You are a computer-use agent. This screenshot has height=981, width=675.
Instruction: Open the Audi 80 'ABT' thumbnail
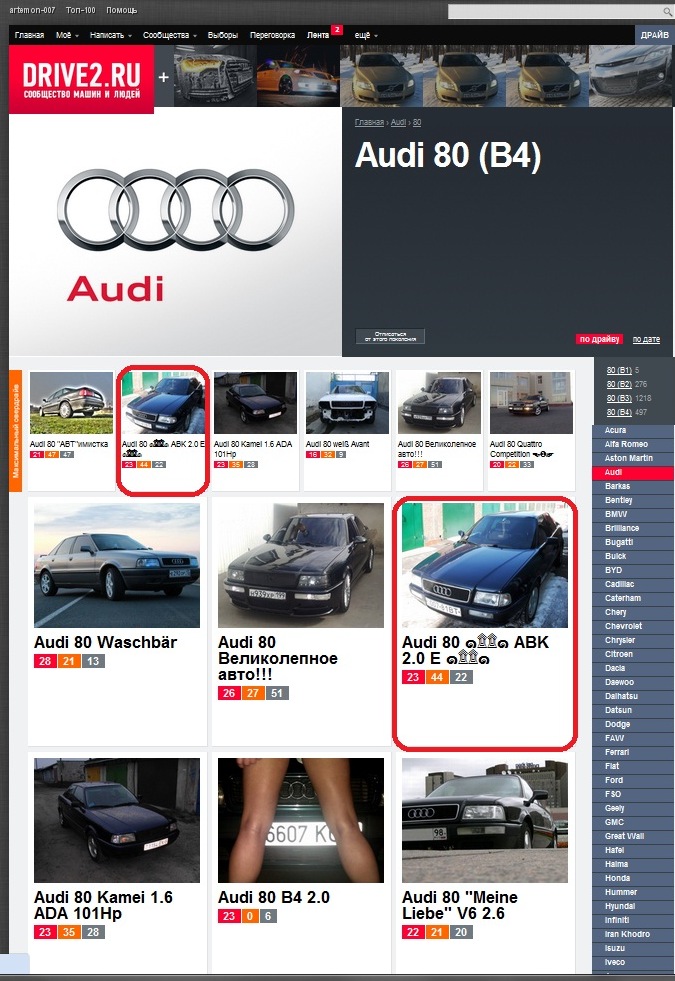click(71, 402)
